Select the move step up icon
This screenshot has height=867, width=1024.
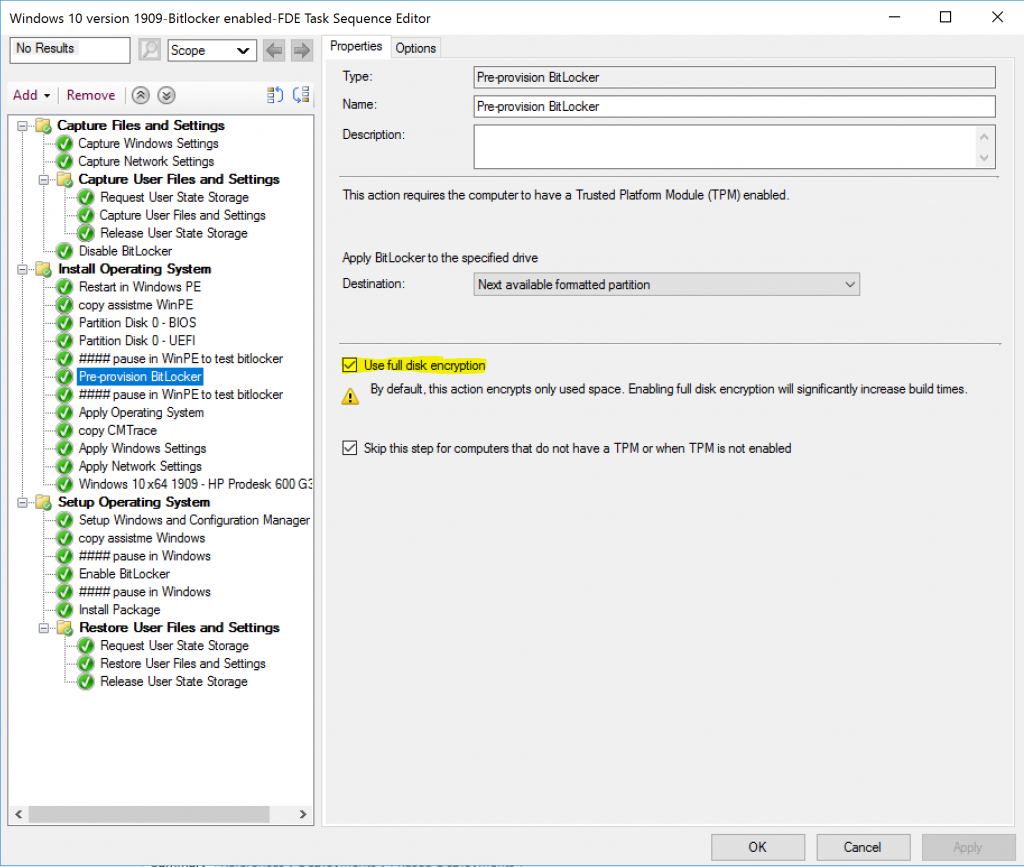[140, 95]
